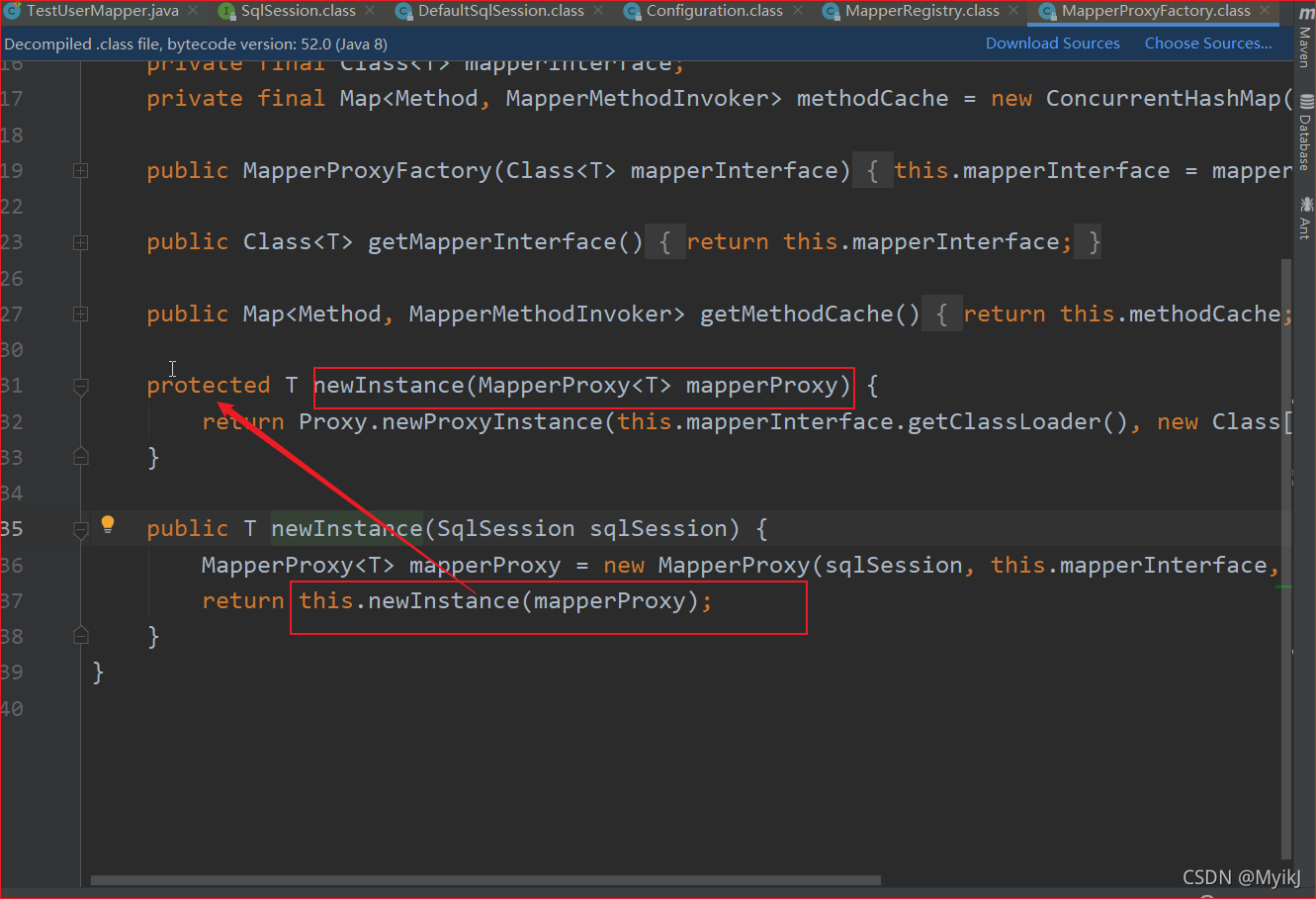The image size is (1316, 899).
Task: Close the MapperRegistry.class tab
Action: (1013, 11)
